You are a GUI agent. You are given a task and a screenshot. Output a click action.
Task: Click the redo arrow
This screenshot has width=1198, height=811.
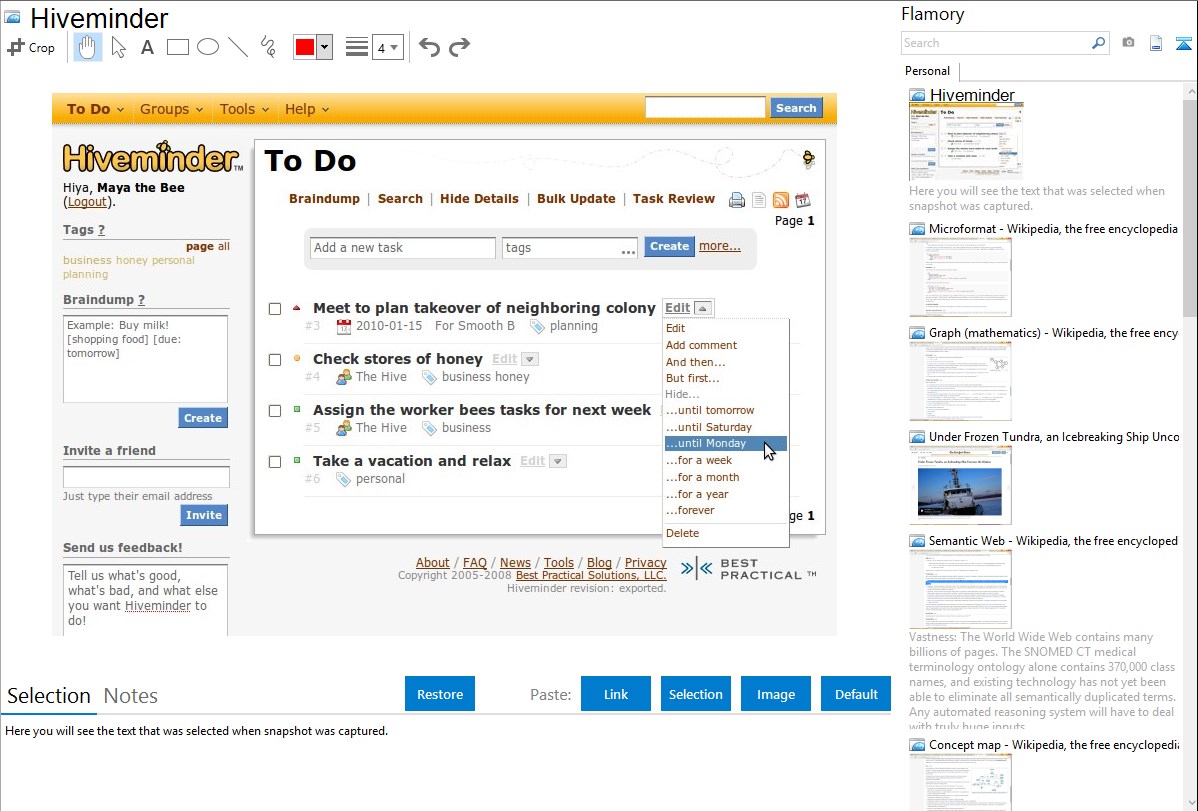pyautogui.click(x=459, y=47)
